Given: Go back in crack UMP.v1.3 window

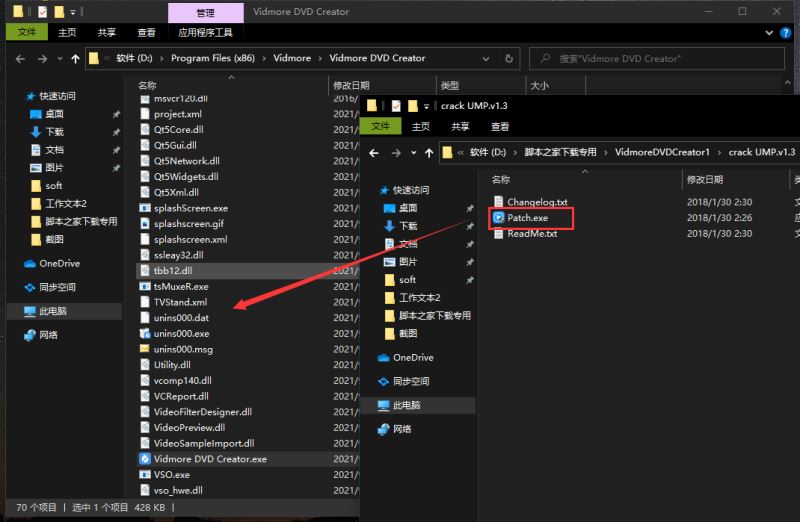Looking at the screenshot, I should pyautogui.click(x=374, y=153).
